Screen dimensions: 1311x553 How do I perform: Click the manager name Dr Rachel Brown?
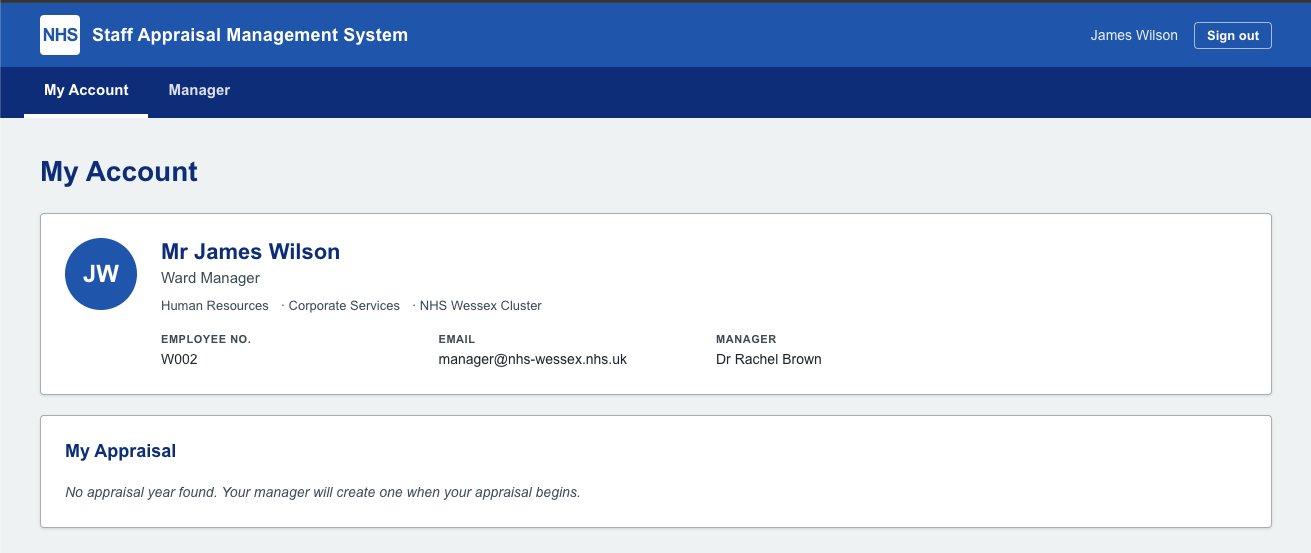[x=768, y=359]
